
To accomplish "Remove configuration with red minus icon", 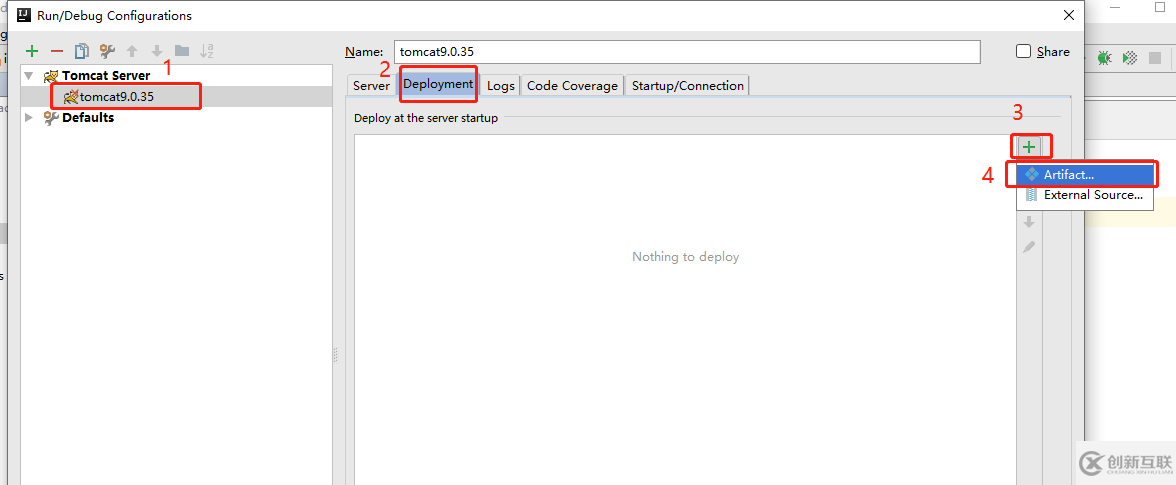I will click(x=56, y=51).
